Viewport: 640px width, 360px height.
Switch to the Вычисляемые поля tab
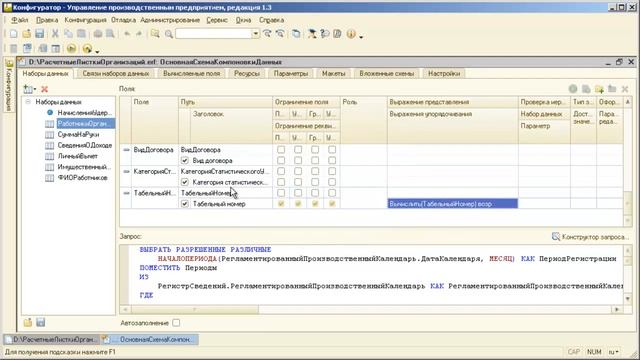pos(191,73)
